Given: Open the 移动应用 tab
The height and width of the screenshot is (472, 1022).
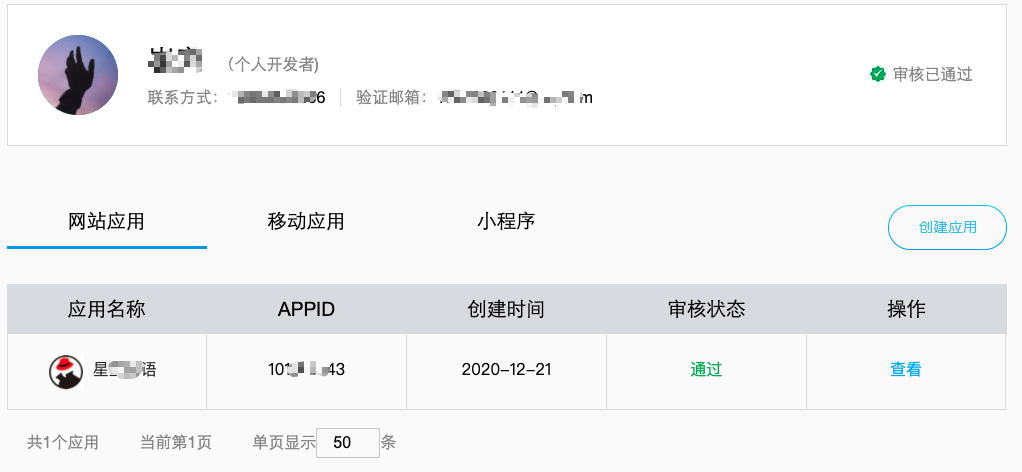Looking at the screenshot, I should pyautogui.click(x=306, y=222).
